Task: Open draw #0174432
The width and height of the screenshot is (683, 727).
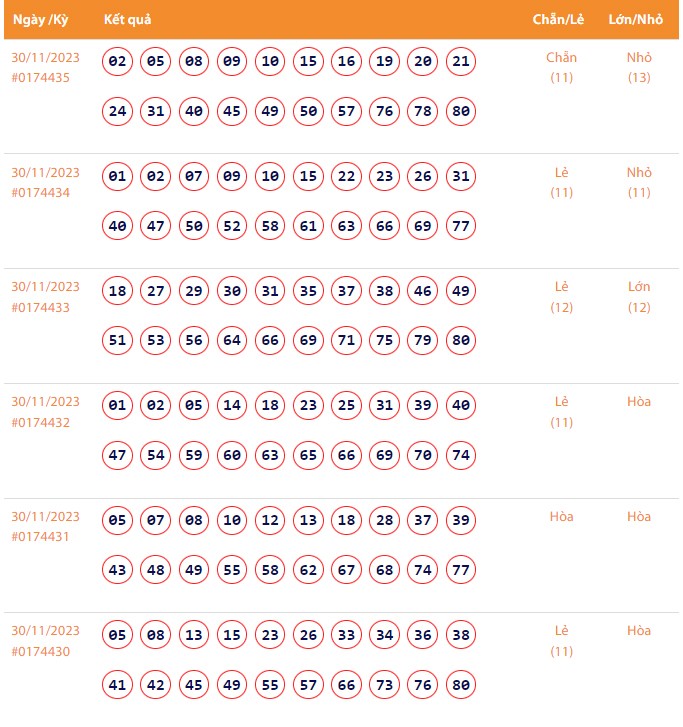Action: point(41,423)
